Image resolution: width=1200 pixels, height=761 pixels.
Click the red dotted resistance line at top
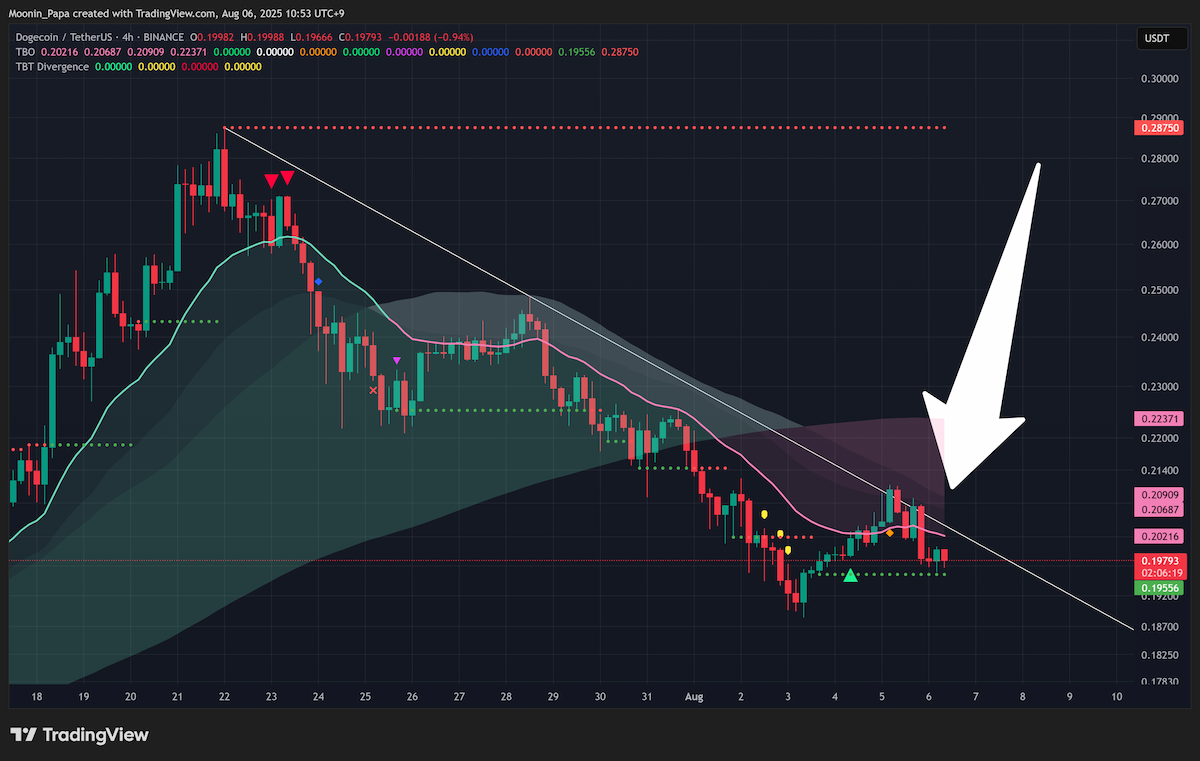(585, 128)
